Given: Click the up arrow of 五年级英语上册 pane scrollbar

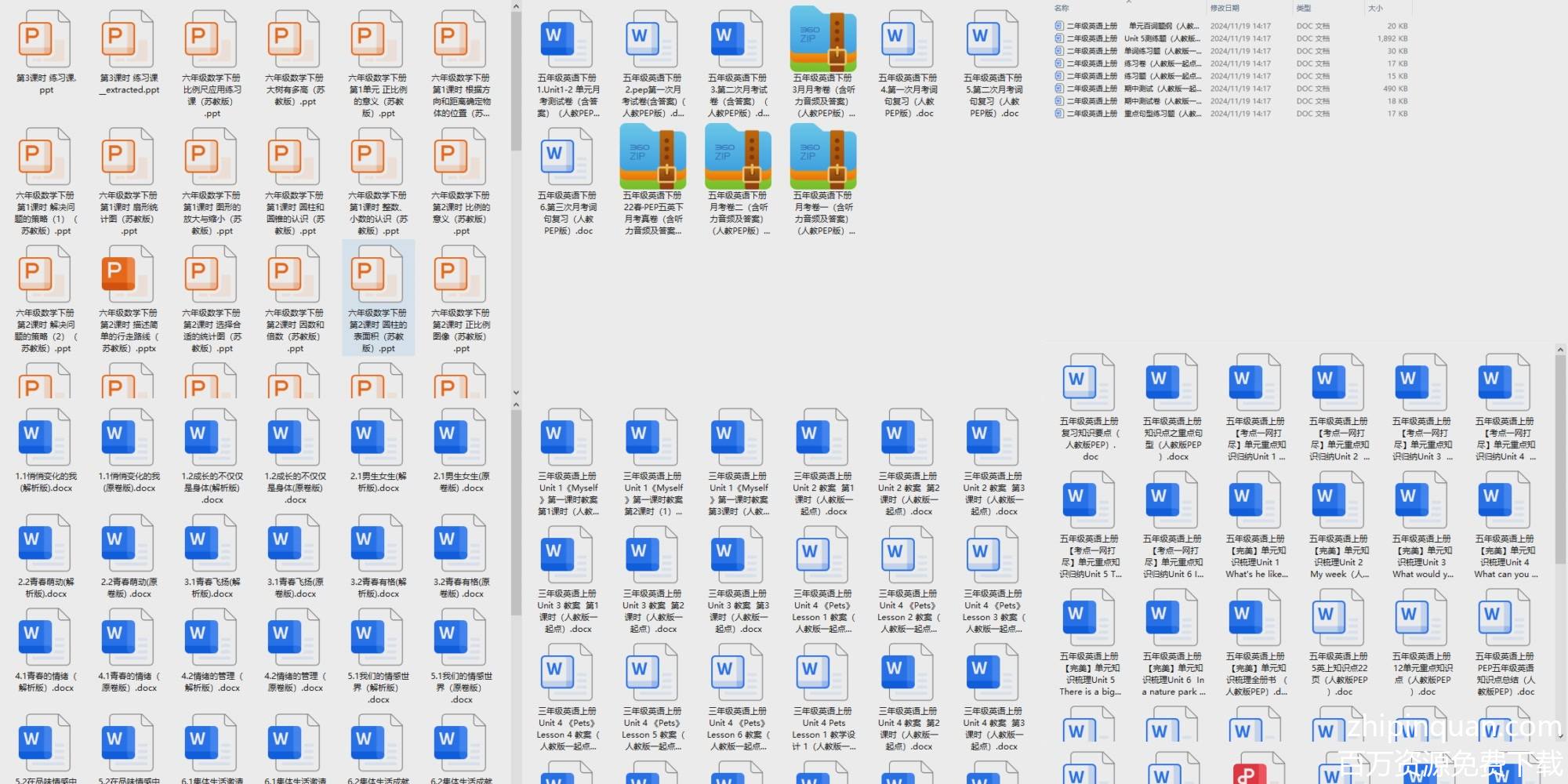Looking at the screenshot, I should (1560, 350).
